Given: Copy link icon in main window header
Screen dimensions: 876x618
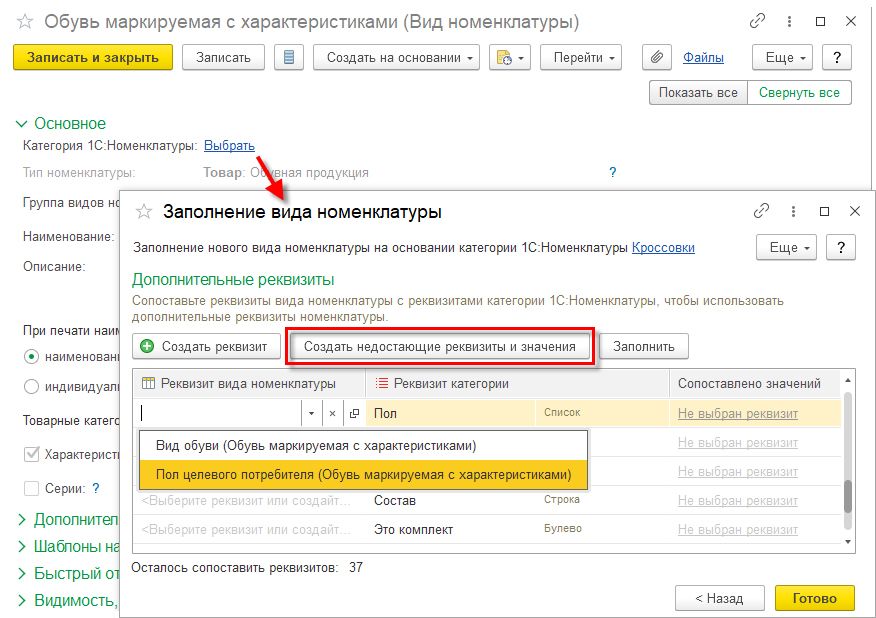Looking at the screenshot, I should (x=757, y=21).
